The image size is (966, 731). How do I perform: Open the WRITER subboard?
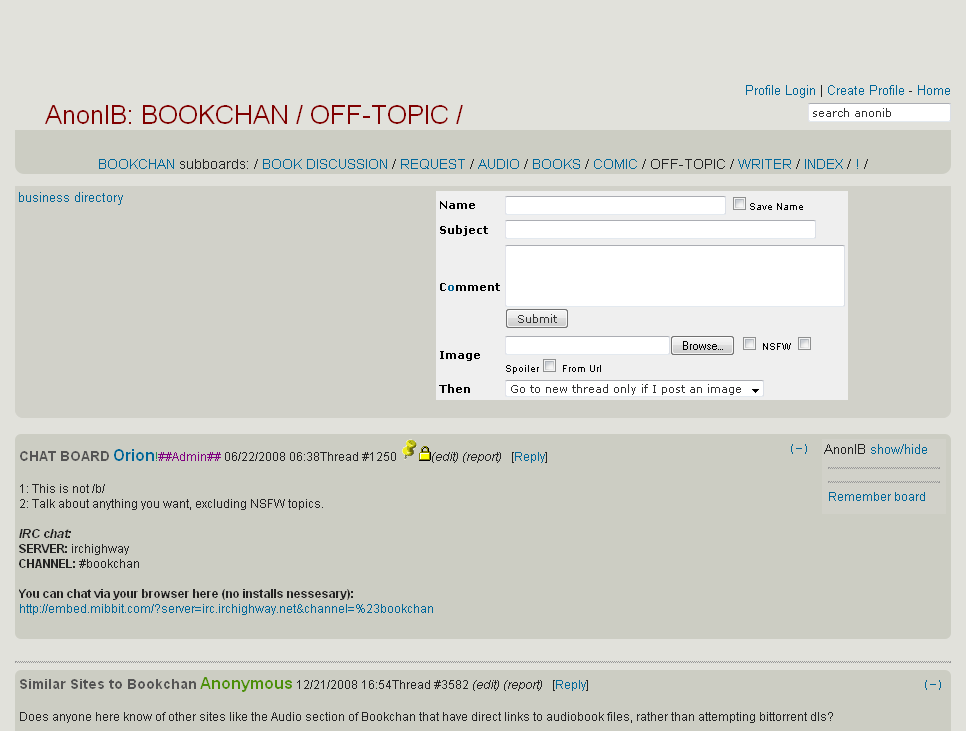click(765, 164)
